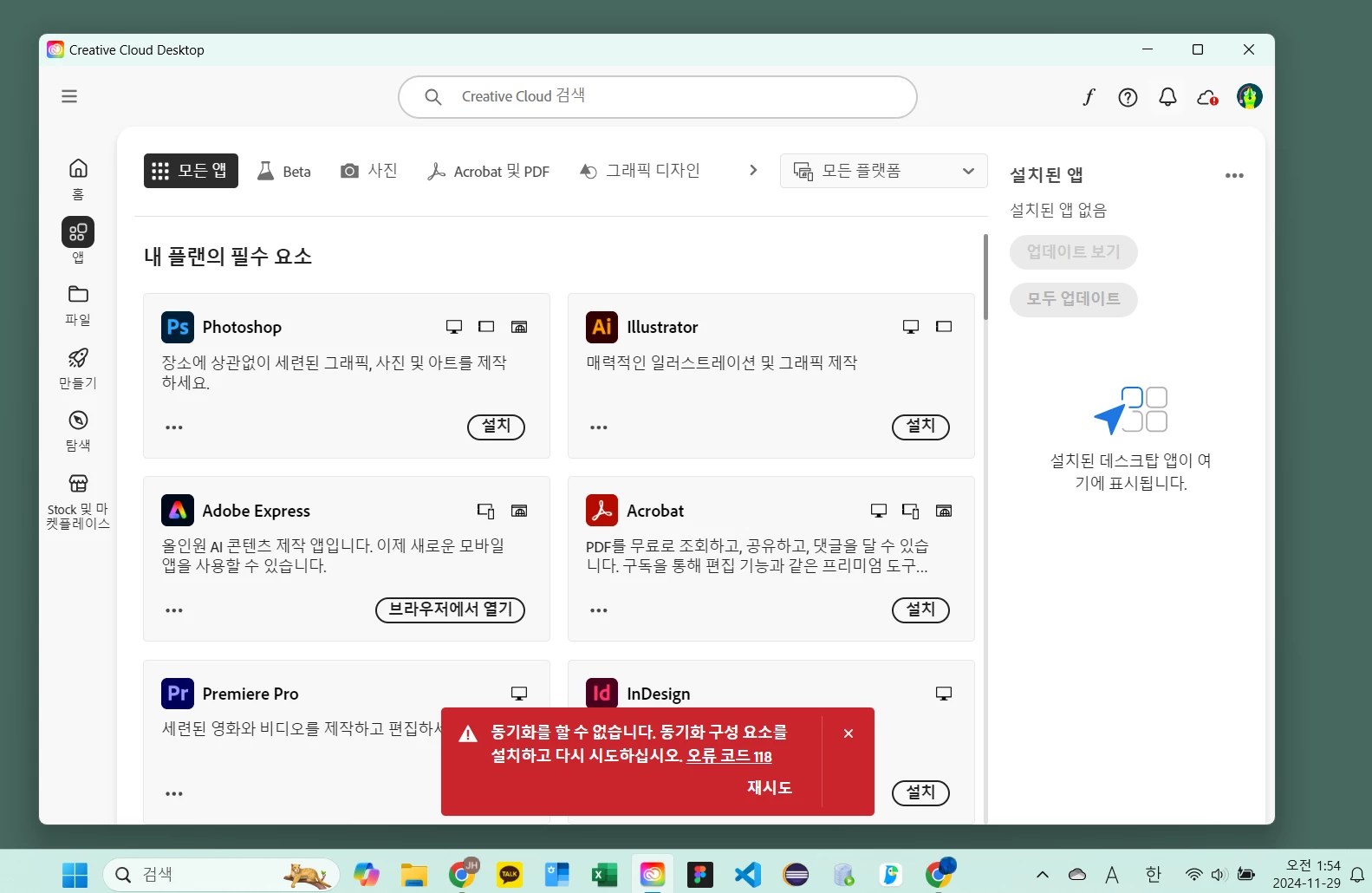This screenshot has height=893, width=1372.
Task: Open Stock and Marketplace in sidebar
Action: (78, 501)
